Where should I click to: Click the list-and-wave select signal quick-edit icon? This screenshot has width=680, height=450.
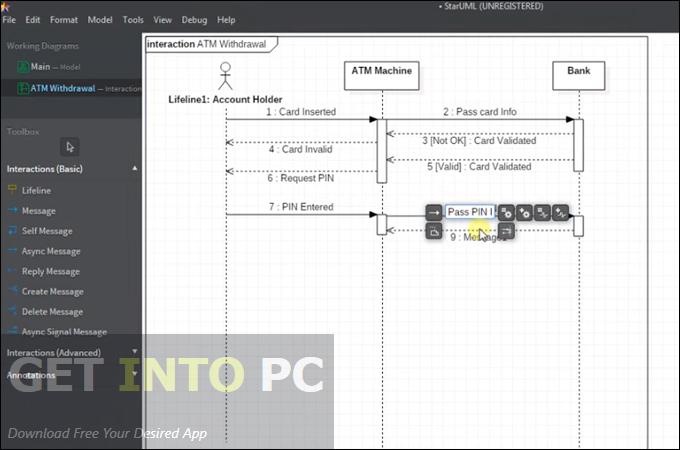point(543,212)
